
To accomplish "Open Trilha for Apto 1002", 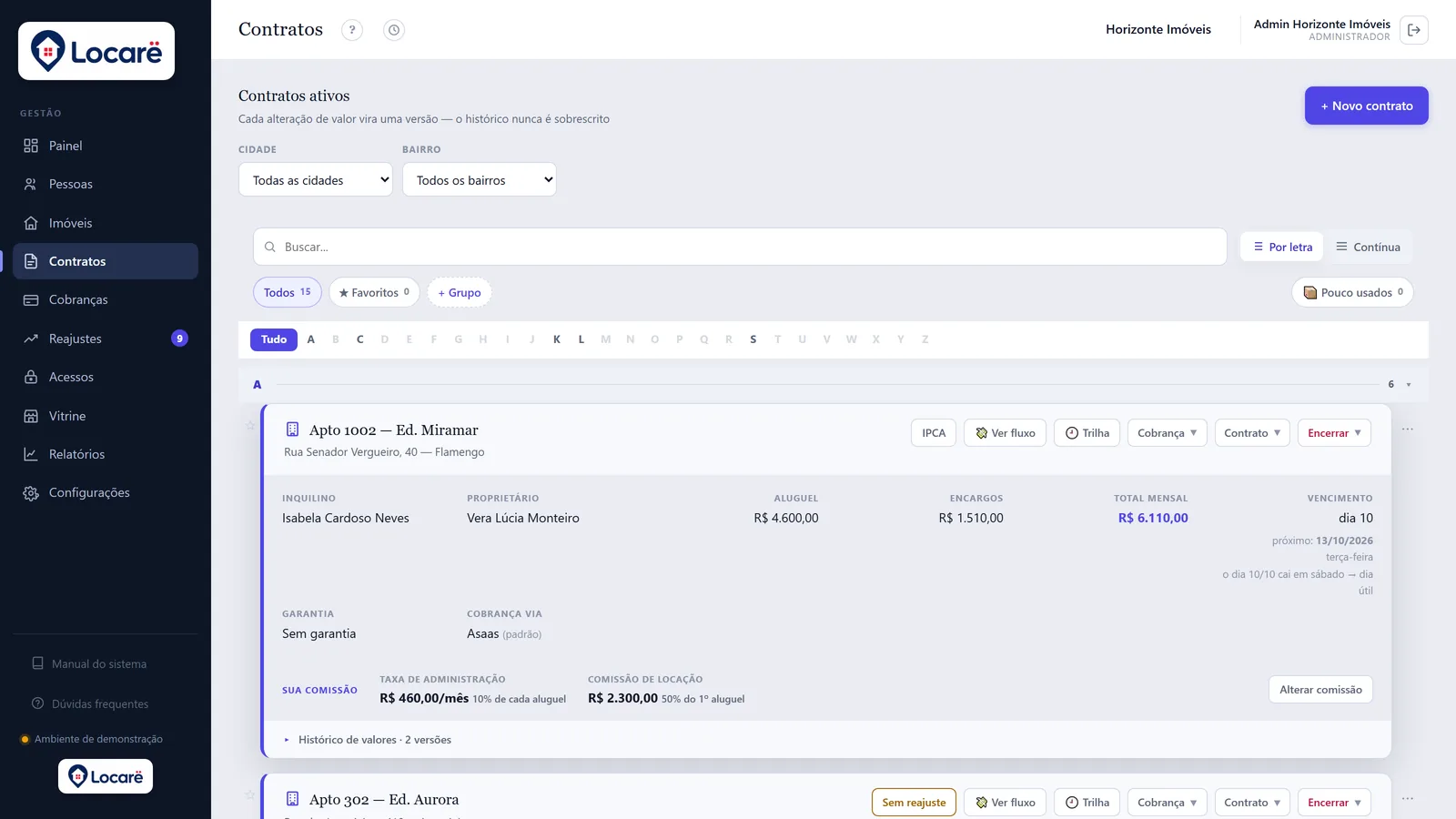I will pyautogui.click(x=1087, y=433).
